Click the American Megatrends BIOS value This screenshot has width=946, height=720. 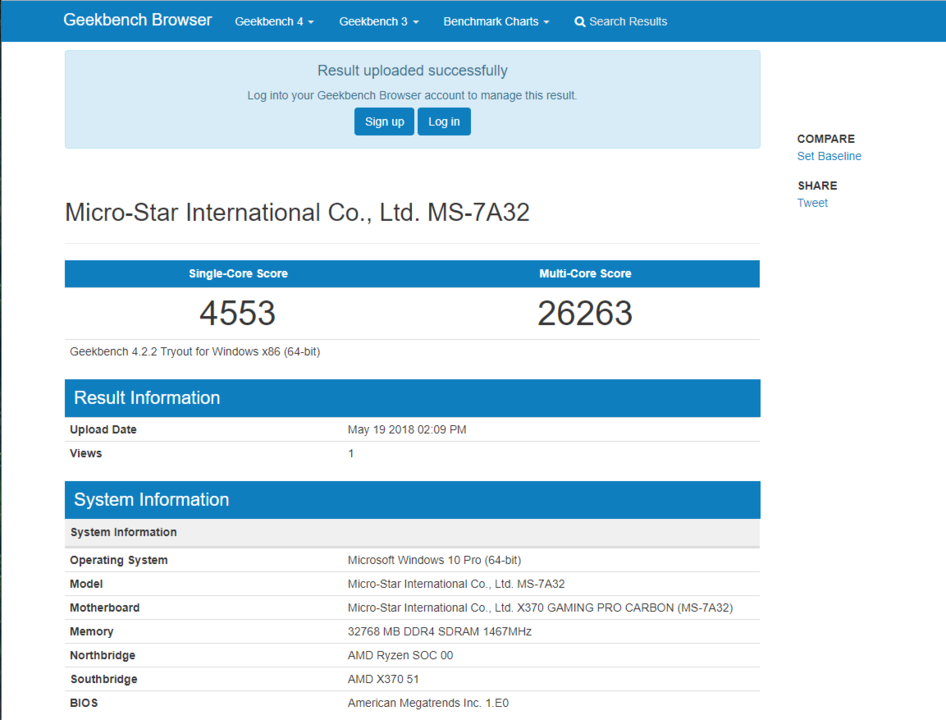pos(428,703)
